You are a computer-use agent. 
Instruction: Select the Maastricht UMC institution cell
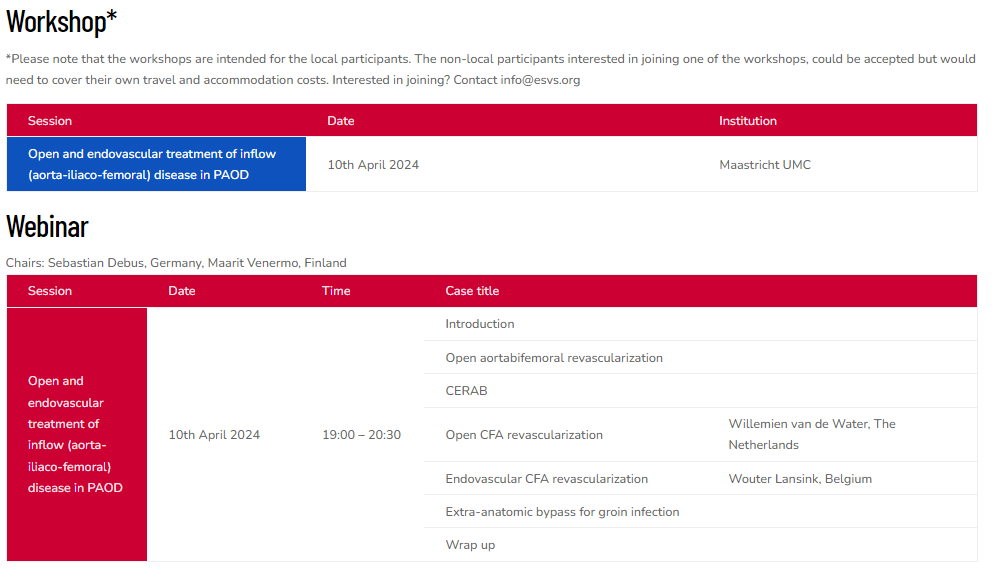(x=765, y=165)
